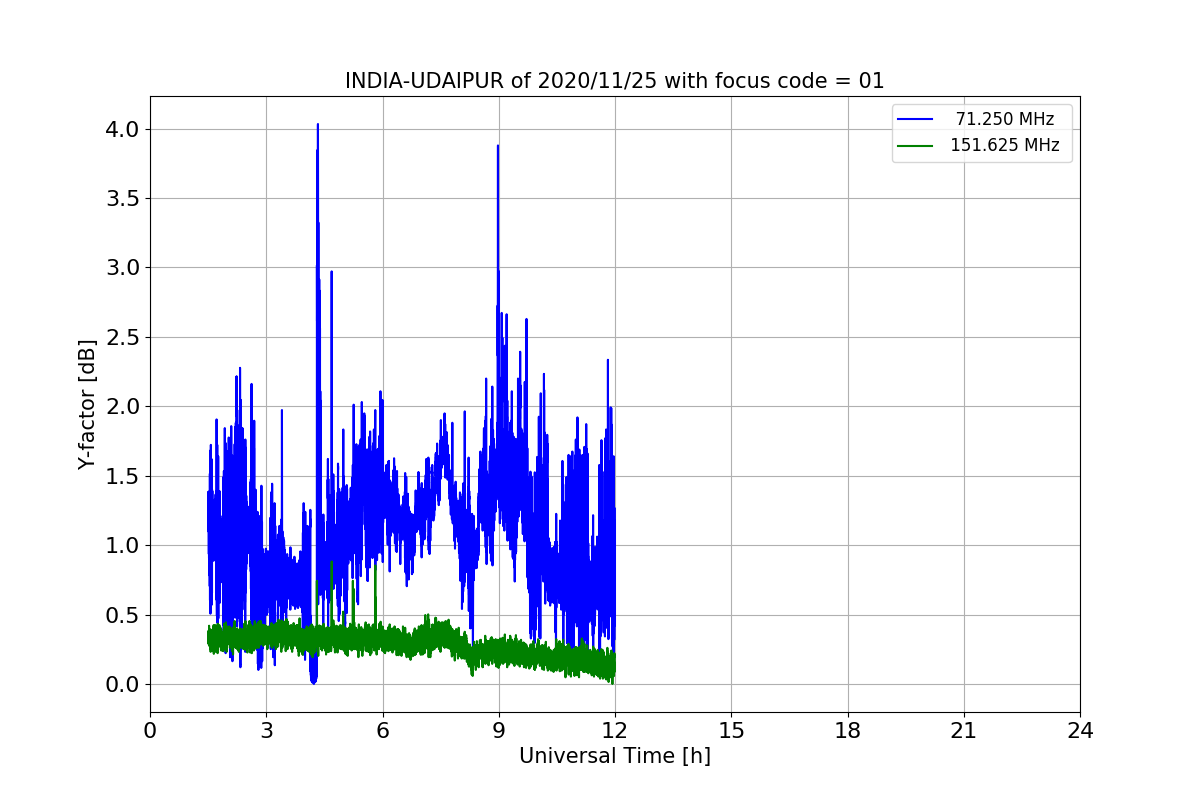
Task: Click x-axis tick label 15
Action: (x=731, y=731)
